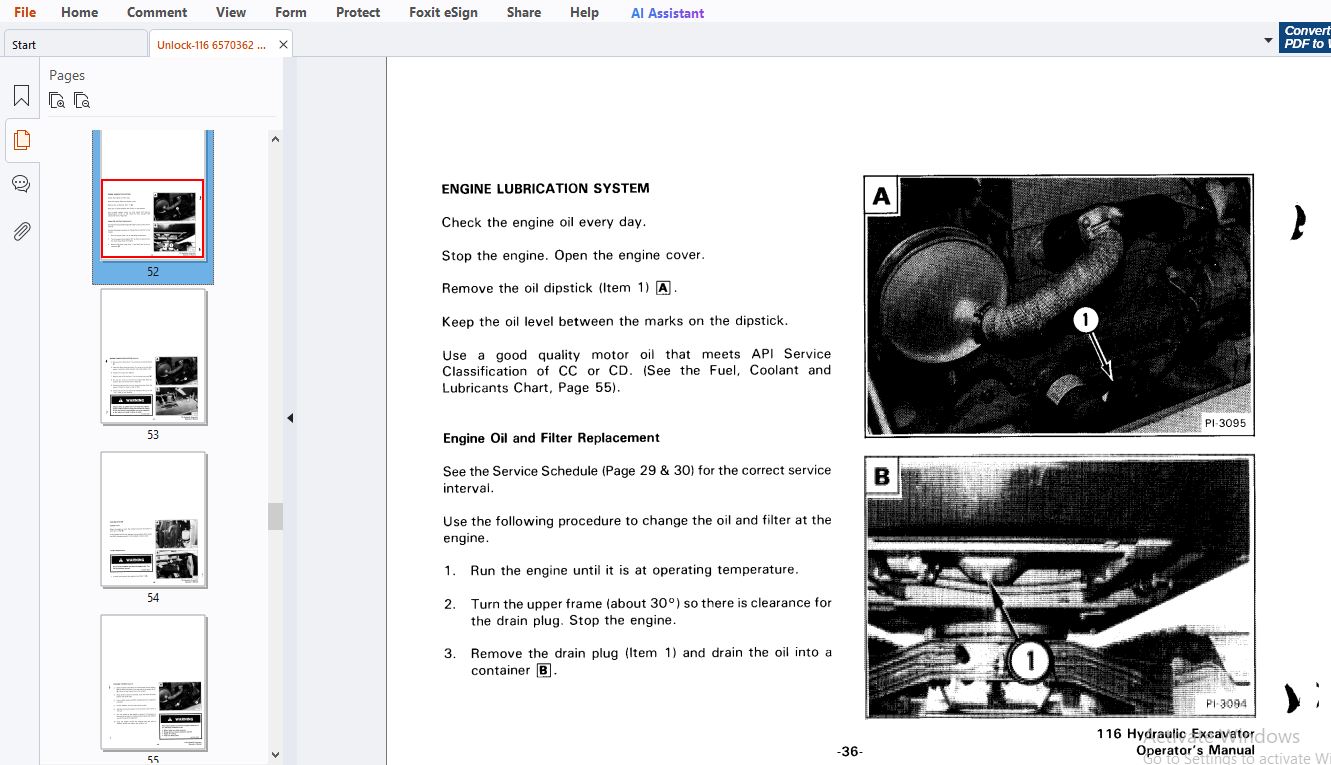Open the document tab list dropdown arrow
Image resolution: width=1331 pixels, height=765 pixels.
click(1268, 41)
